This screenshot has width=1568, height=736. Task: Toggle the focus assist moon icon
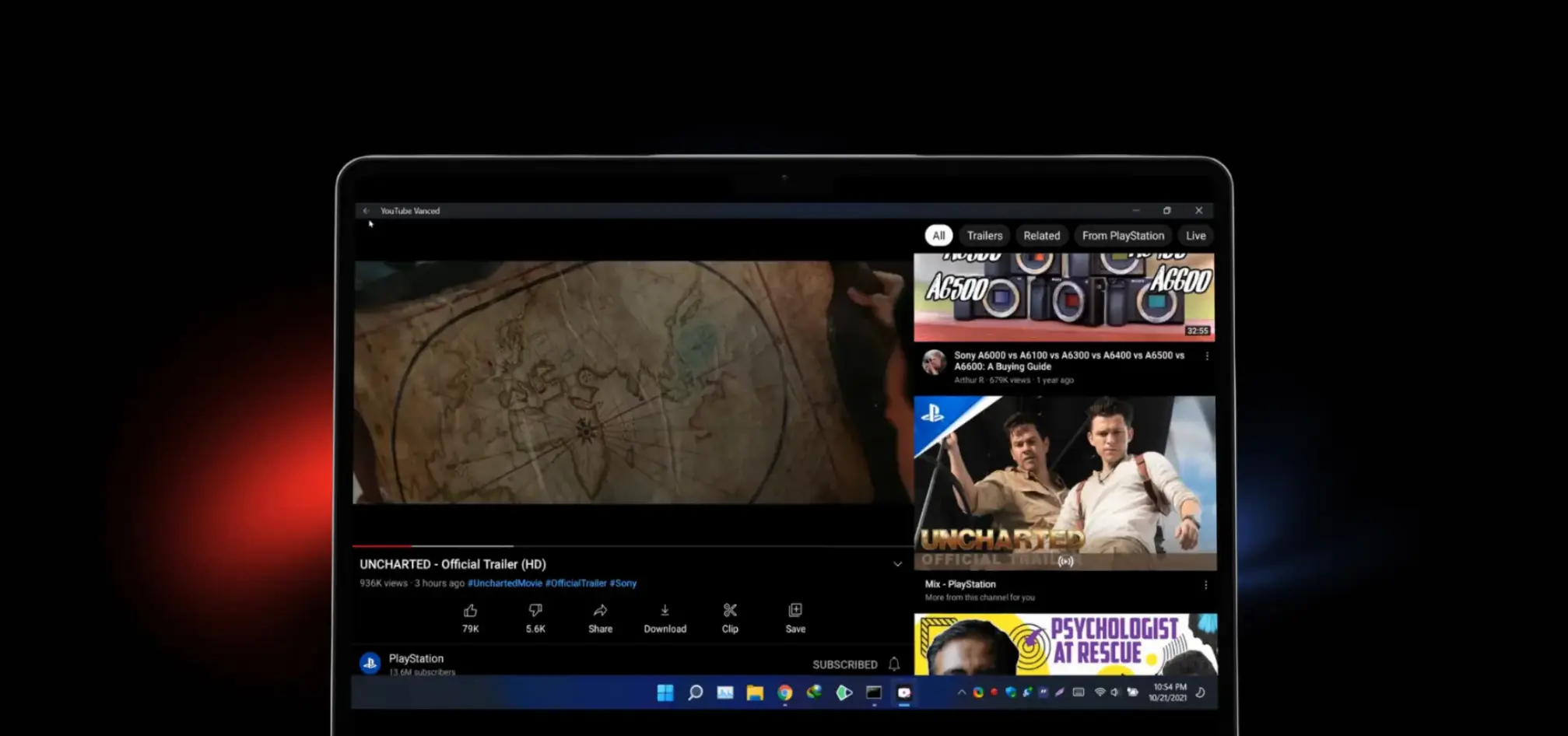click(1201, 692)
